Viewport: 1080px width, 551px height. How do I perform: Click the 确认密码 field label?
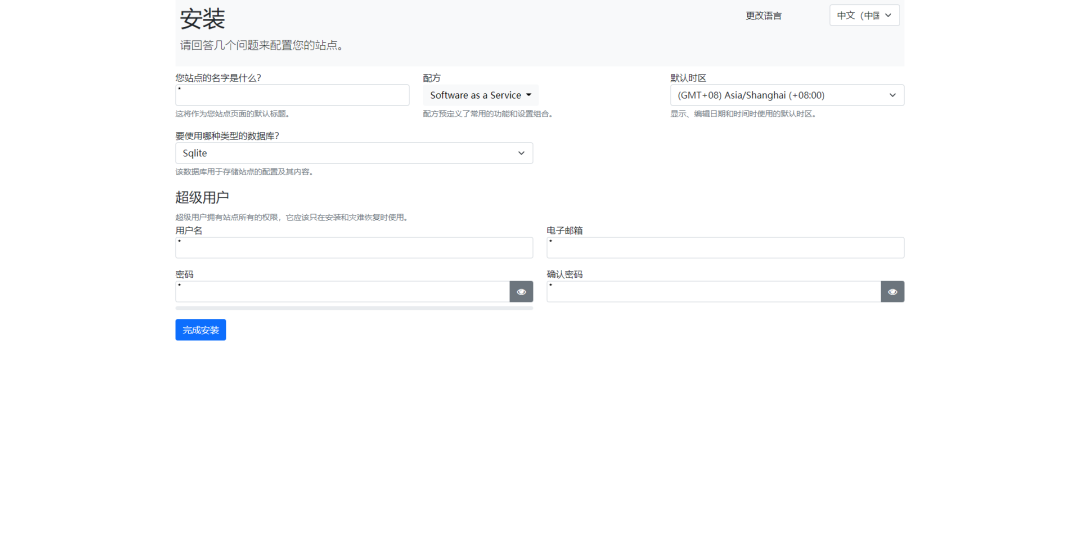pyautogui.click(x=564, y=275)
